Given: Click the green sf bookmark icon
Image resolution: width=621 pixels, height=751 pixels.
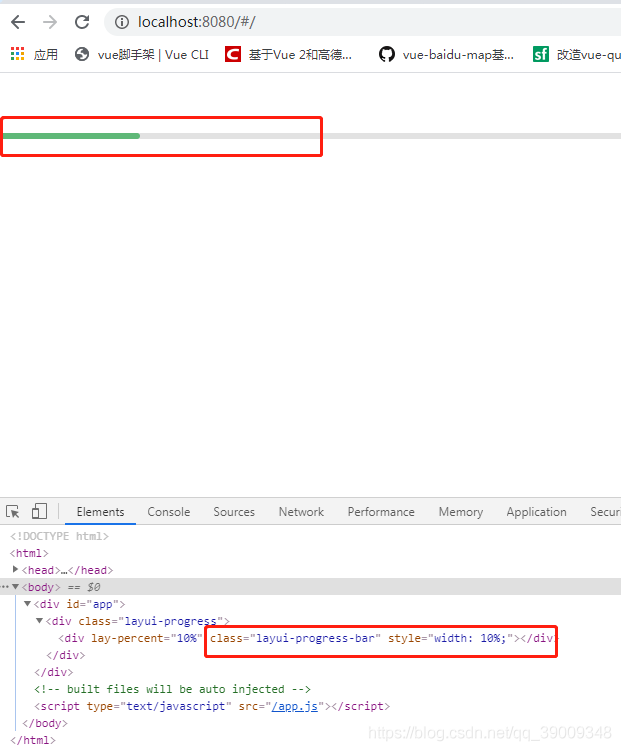Looking at the screenshot, I should tap(541, 54).
